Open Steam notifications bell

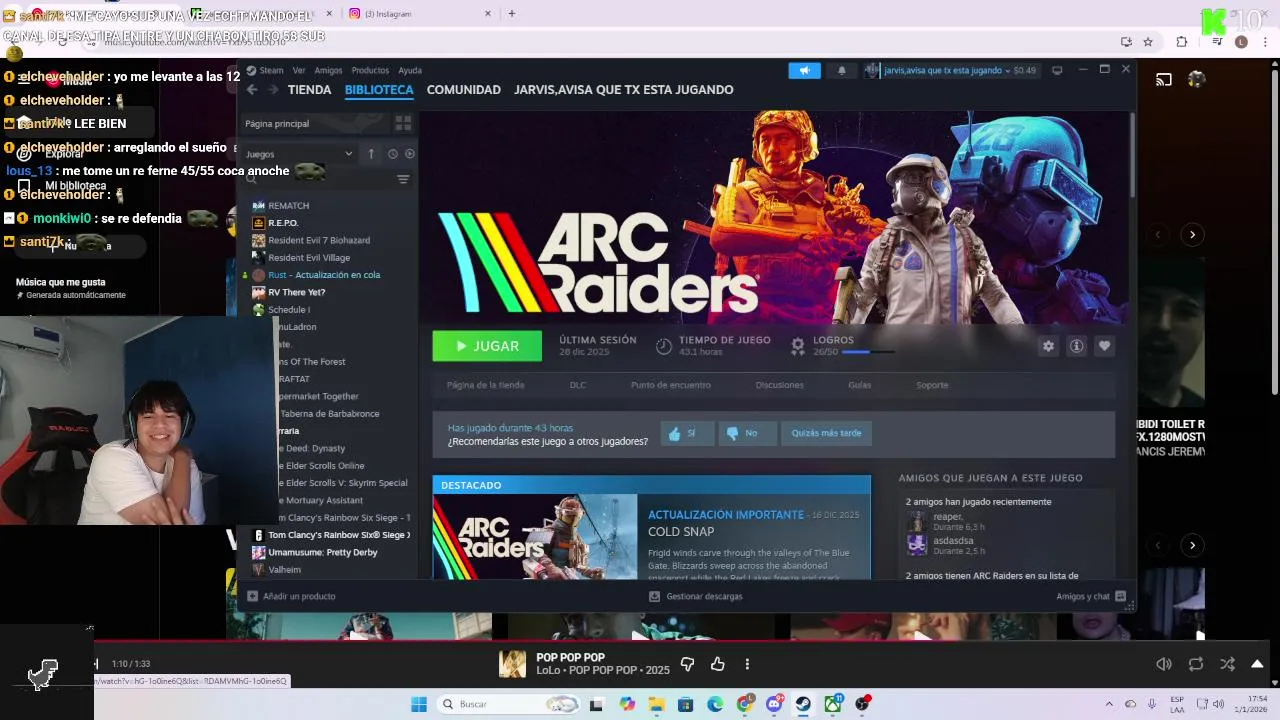(841, 70)
